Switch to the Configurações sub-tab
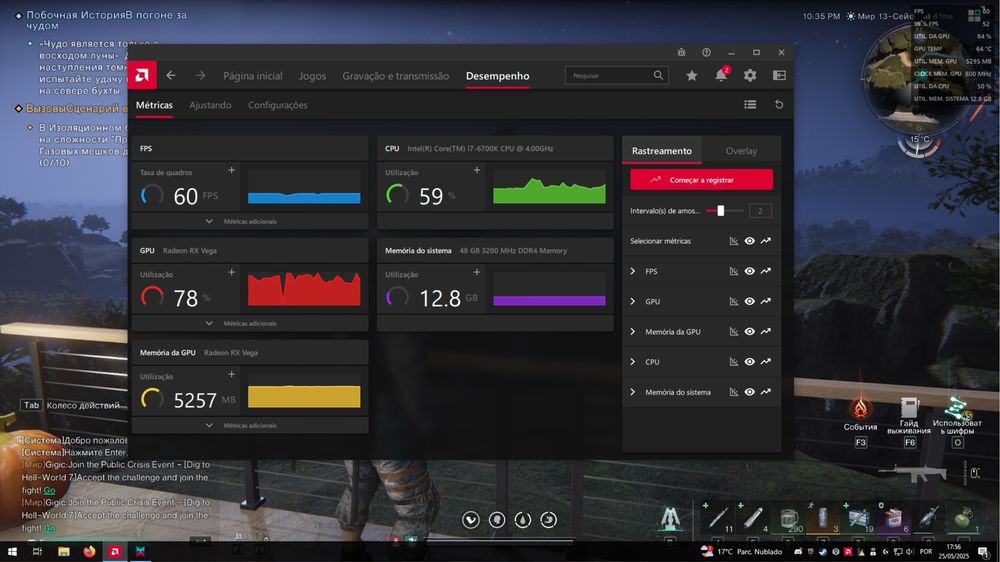 coord(277,105)
